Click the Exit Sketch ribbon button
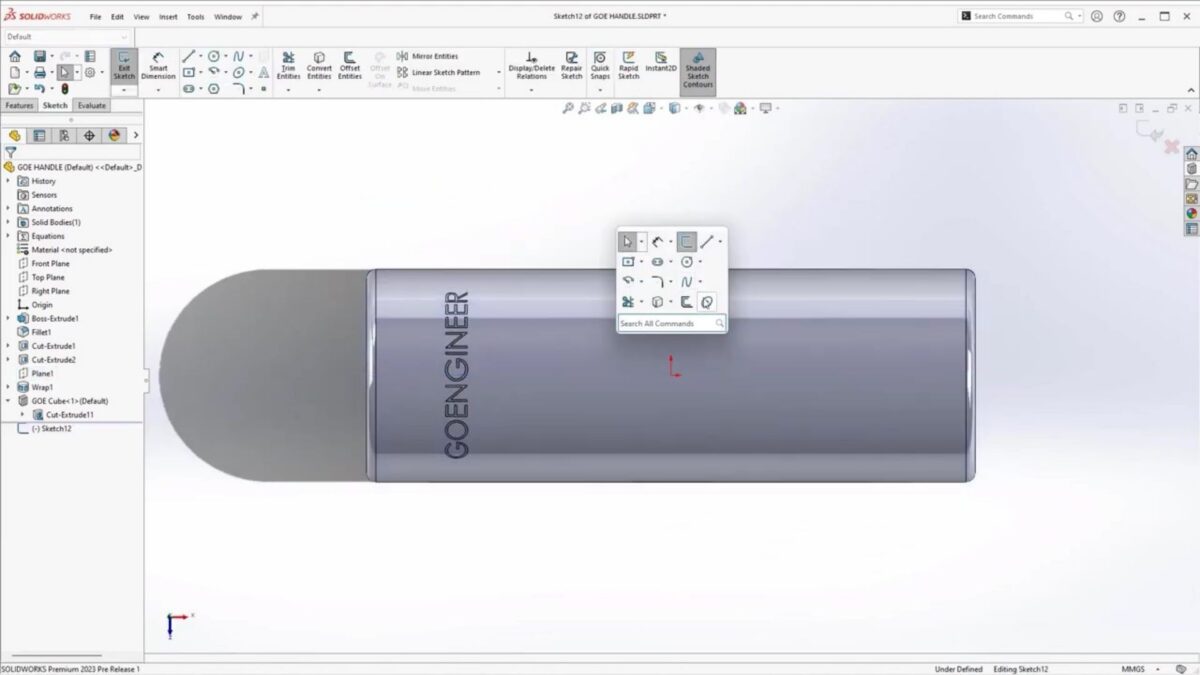1200x675 pixels. click(124, 66)
